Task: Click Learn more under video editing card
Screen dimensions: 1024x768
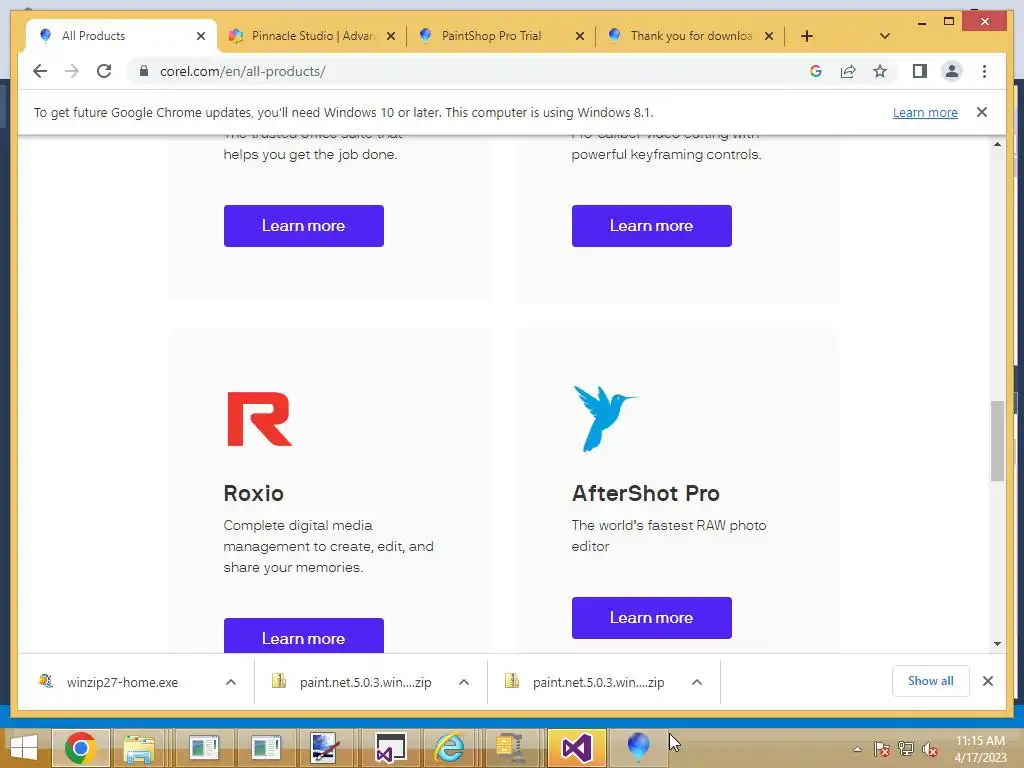Action: [652, 226]
